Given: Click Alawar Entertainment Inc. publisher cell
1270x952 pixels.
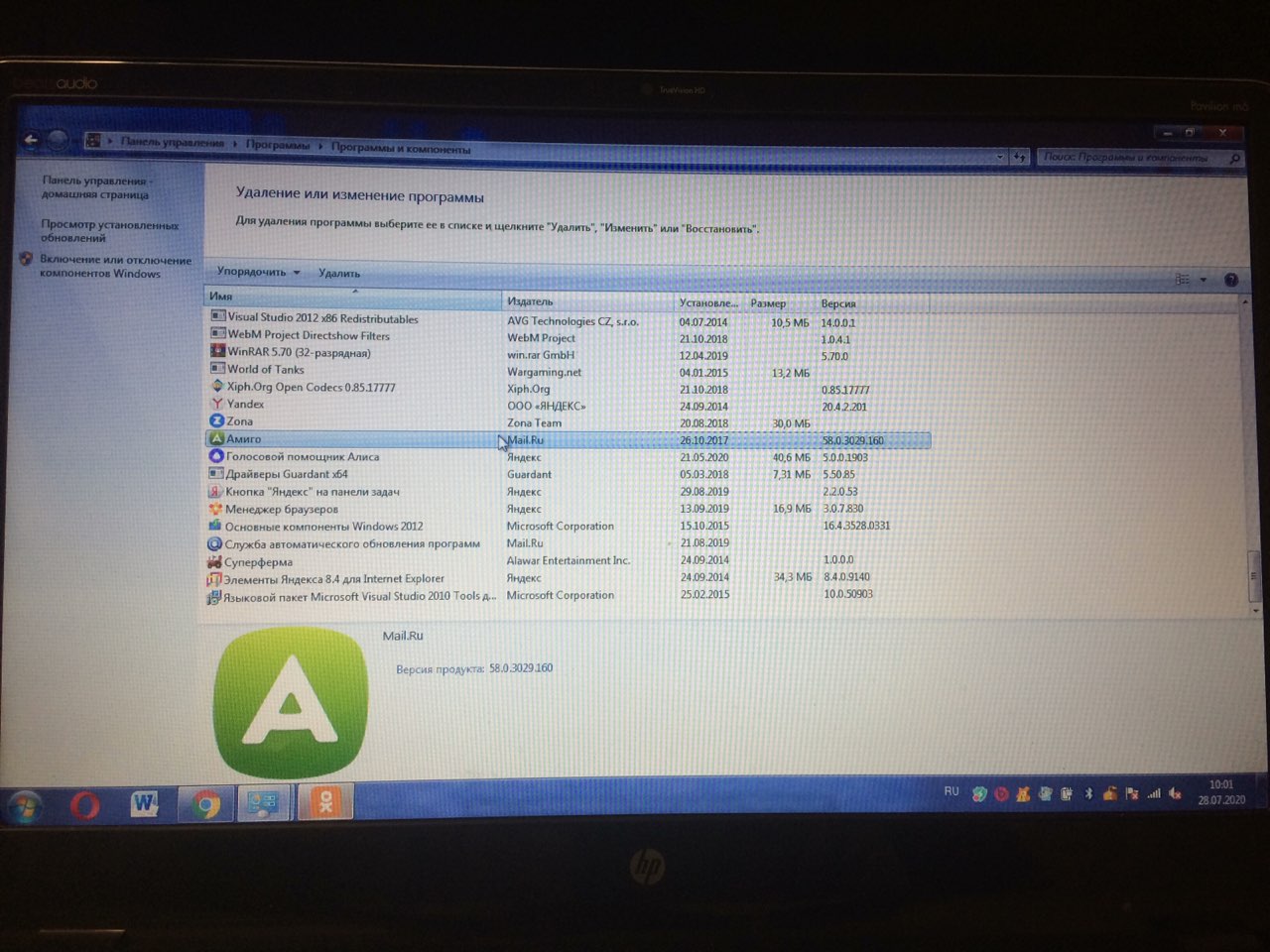Looking at the screenshot, I should tap(569, 560).
